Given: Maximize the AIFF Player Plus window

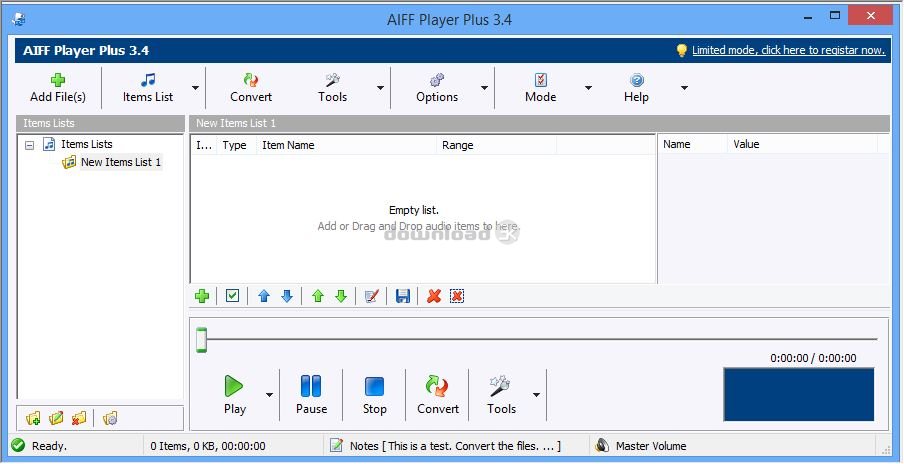Looking at the screenshot, I should (x=834, y=16).
